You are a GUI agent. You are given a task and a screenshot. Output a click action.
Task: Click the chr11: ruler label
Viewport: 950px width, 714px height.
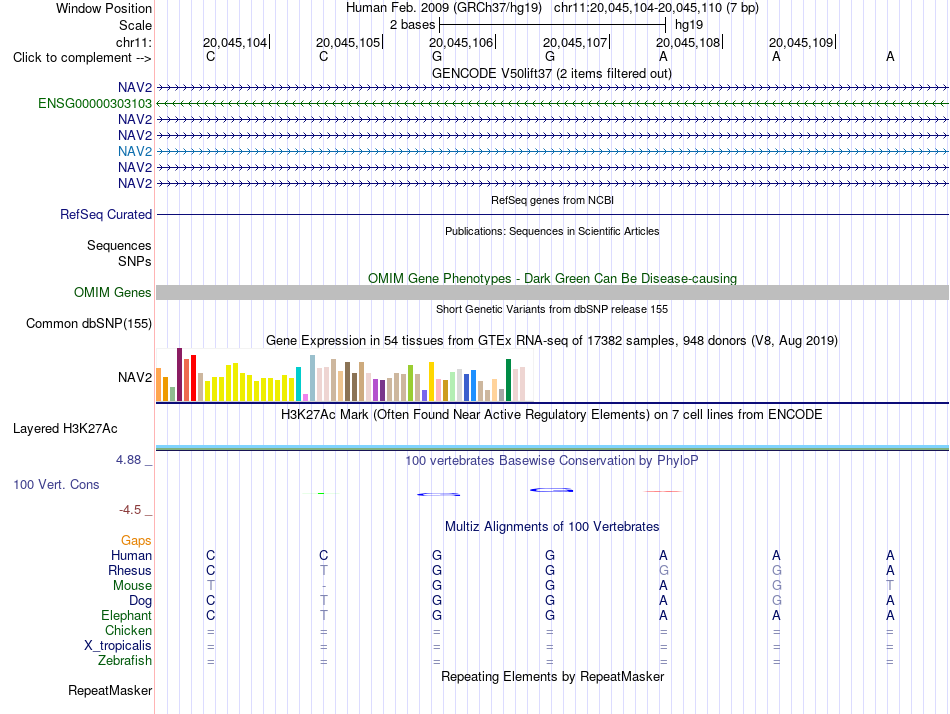click(134, 42)
